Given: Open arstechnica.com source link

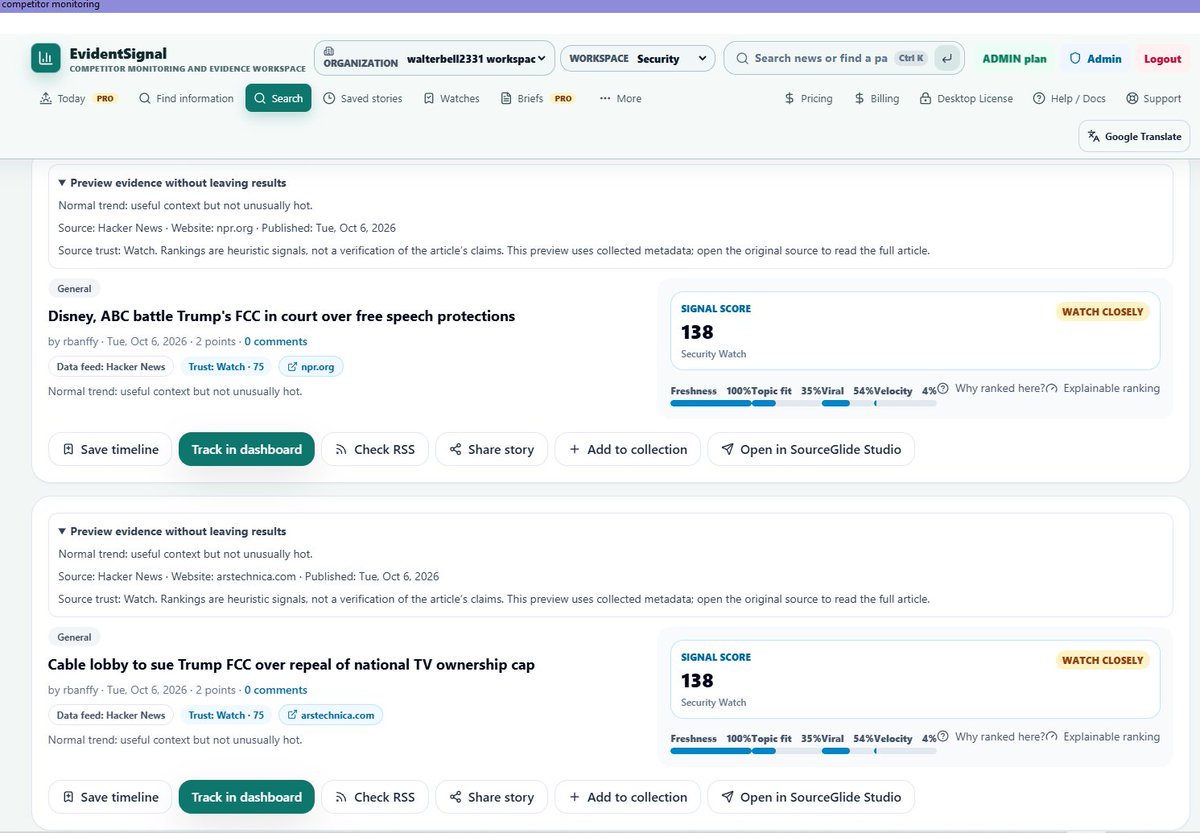Looking at the screenshot, I should click(x=330, y=715).
